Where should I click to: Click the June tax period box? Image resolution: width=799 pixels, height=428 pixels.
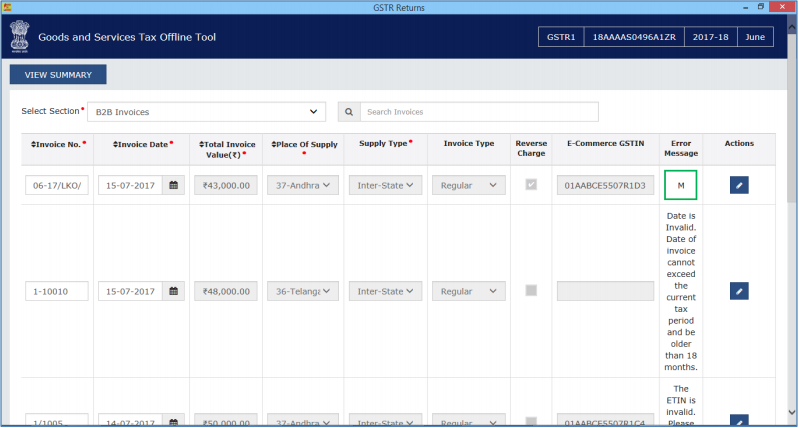coord(755,37)
